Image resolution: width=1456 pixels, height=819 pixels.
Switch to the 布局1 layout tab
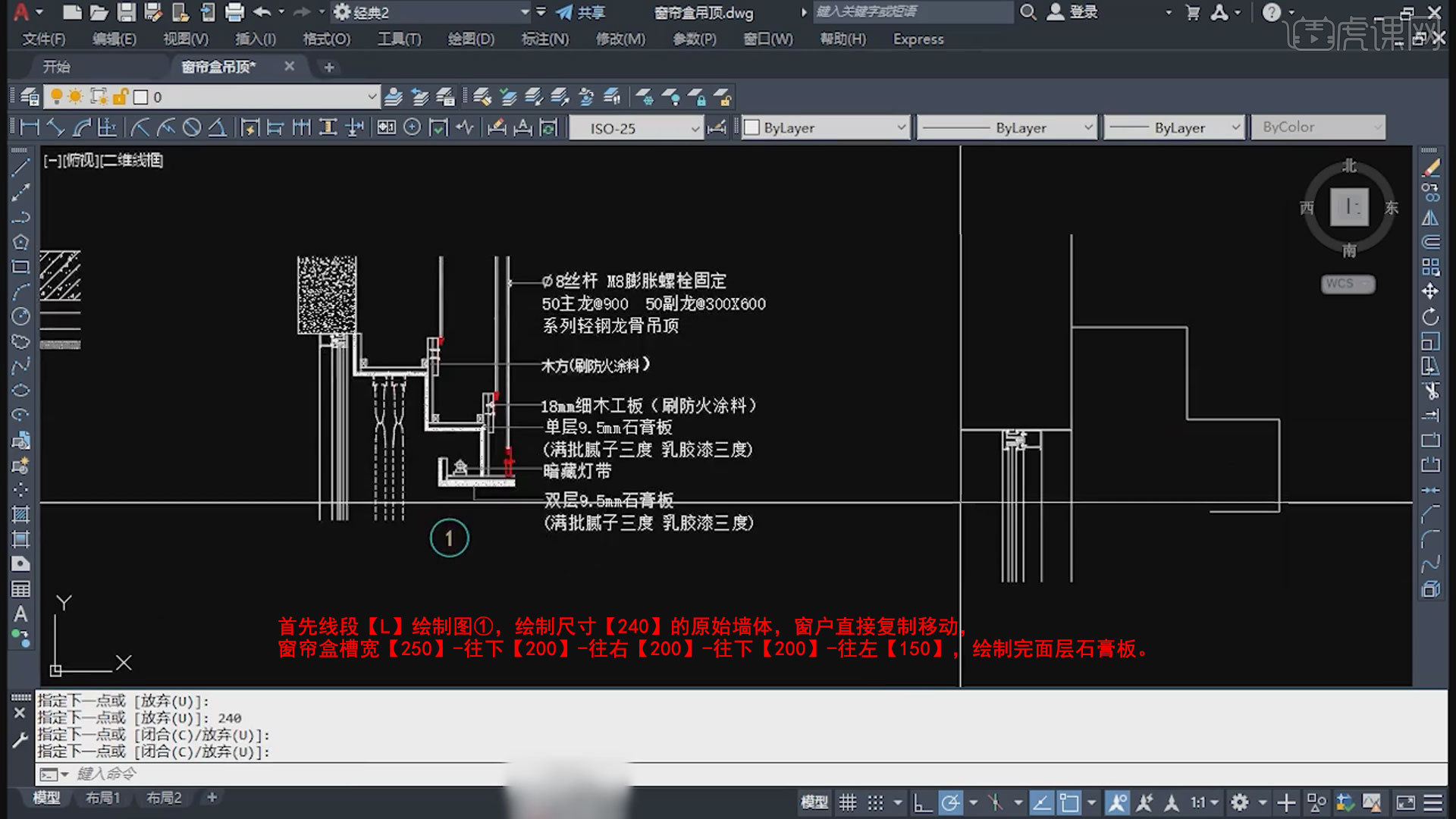click(102, 798)
